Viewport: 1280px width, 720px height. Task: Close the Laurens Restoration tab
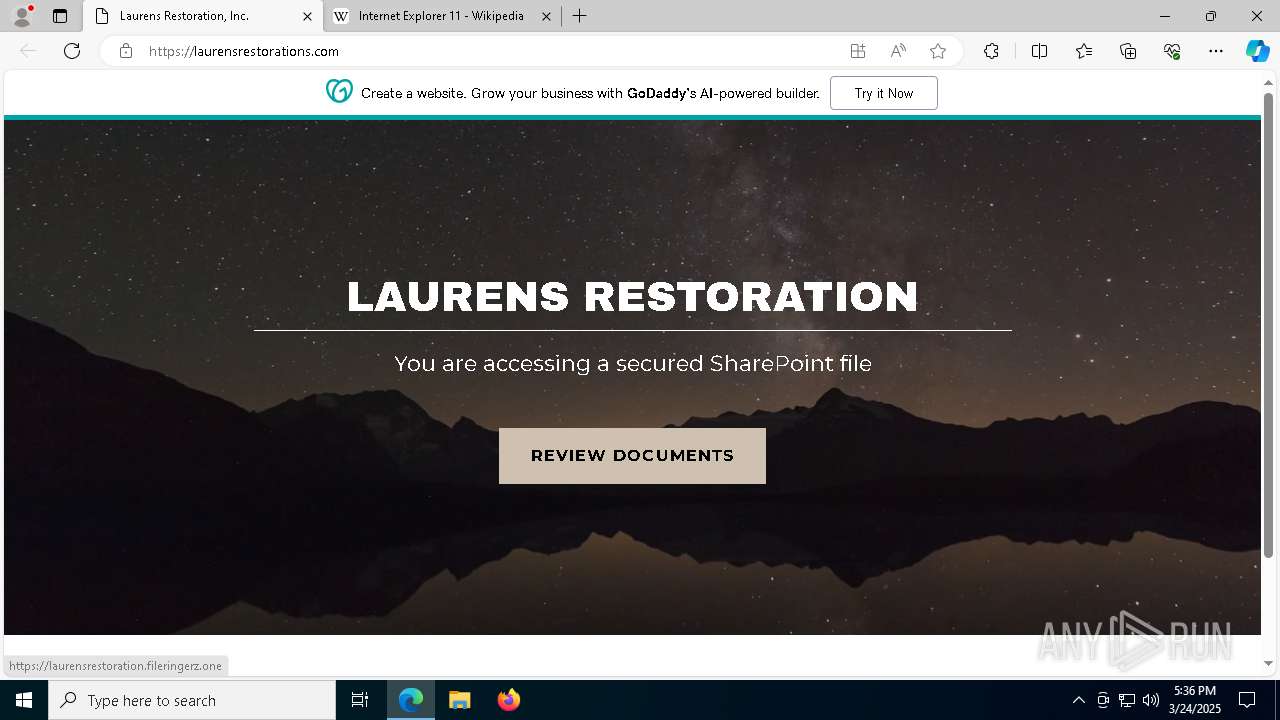307,16
